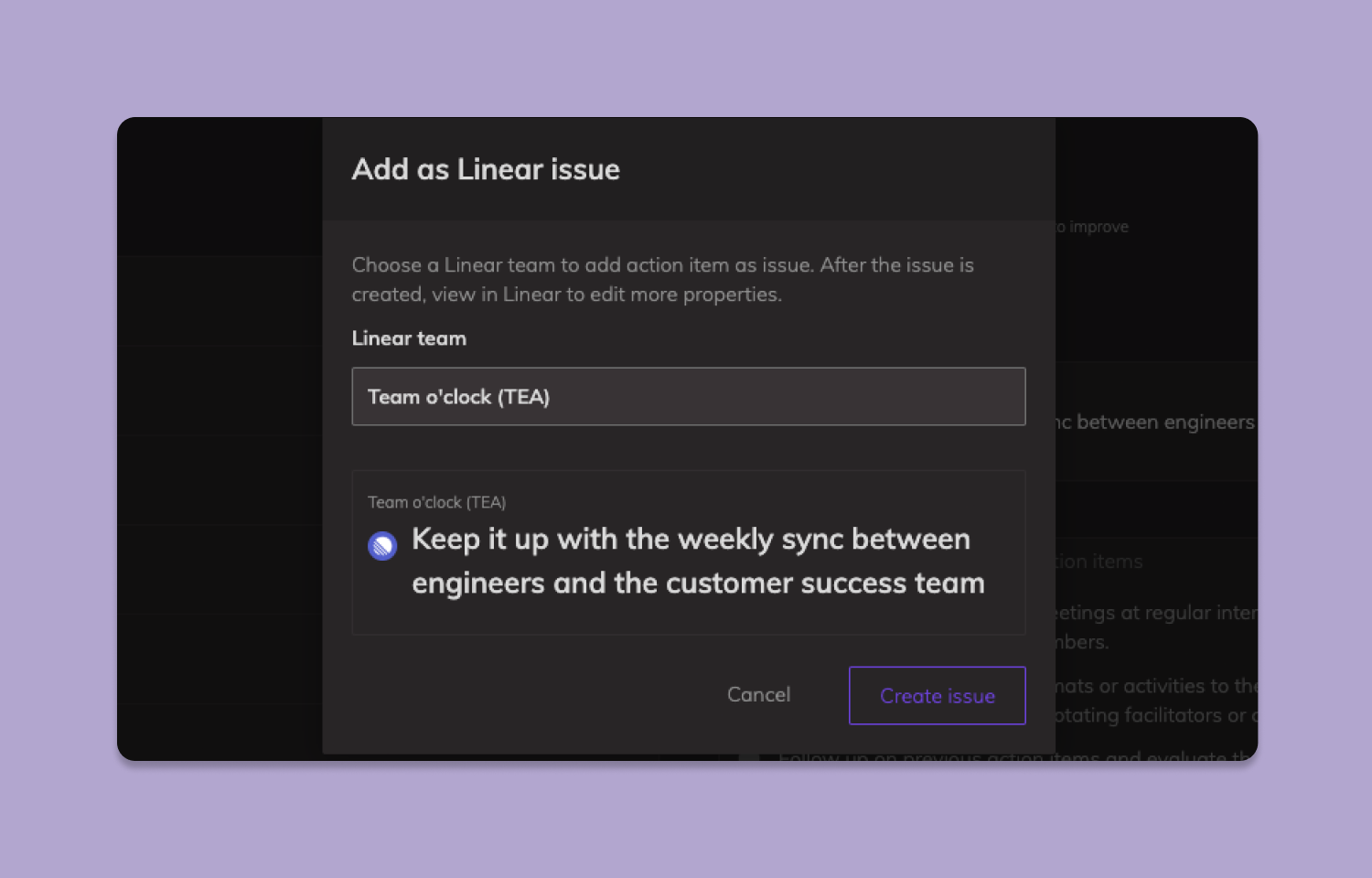Click the 'Team o'clock (TEA)' label above the issue title
The width and height of the screenshot is (1372, 878).
tap(436, 502)
